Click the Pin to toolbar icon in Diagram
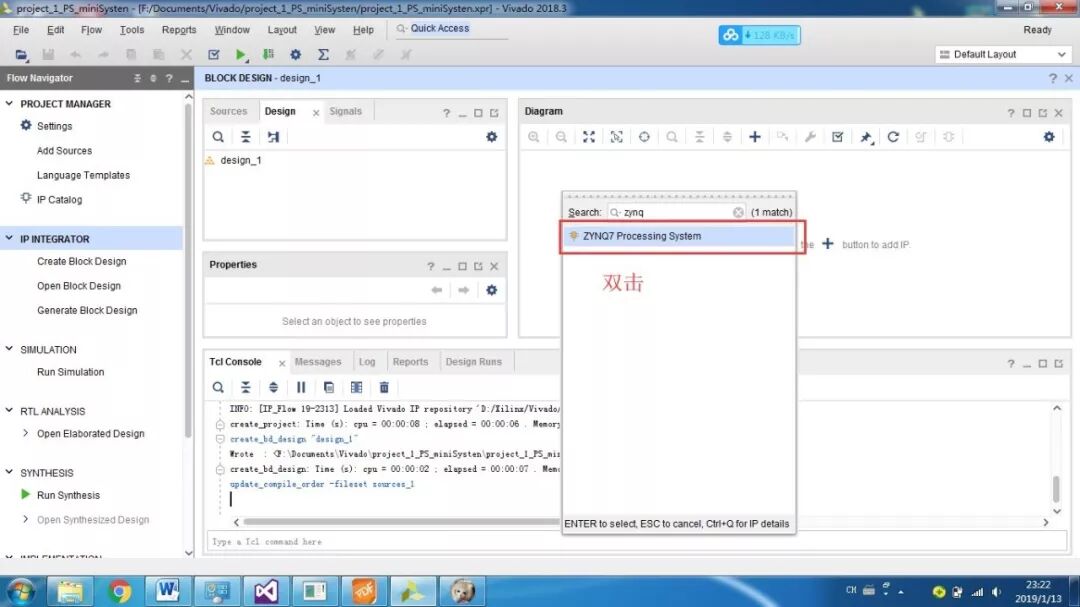The width and height of the screenshot is (1080, 607). click(x=866, y=136)
